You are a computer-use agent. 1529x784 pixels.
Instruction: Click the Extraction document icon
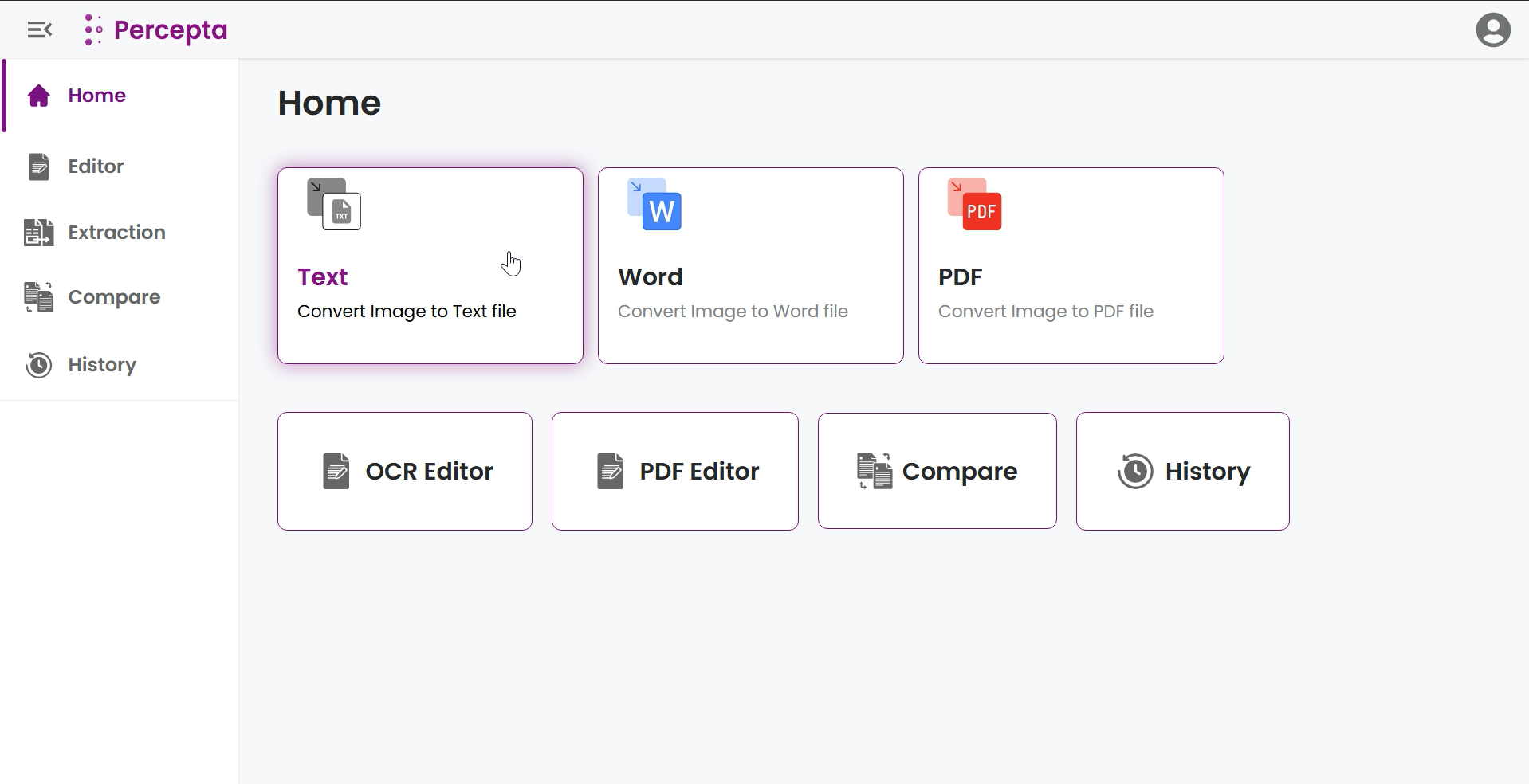pyautogui.click(x=37, y=232)
